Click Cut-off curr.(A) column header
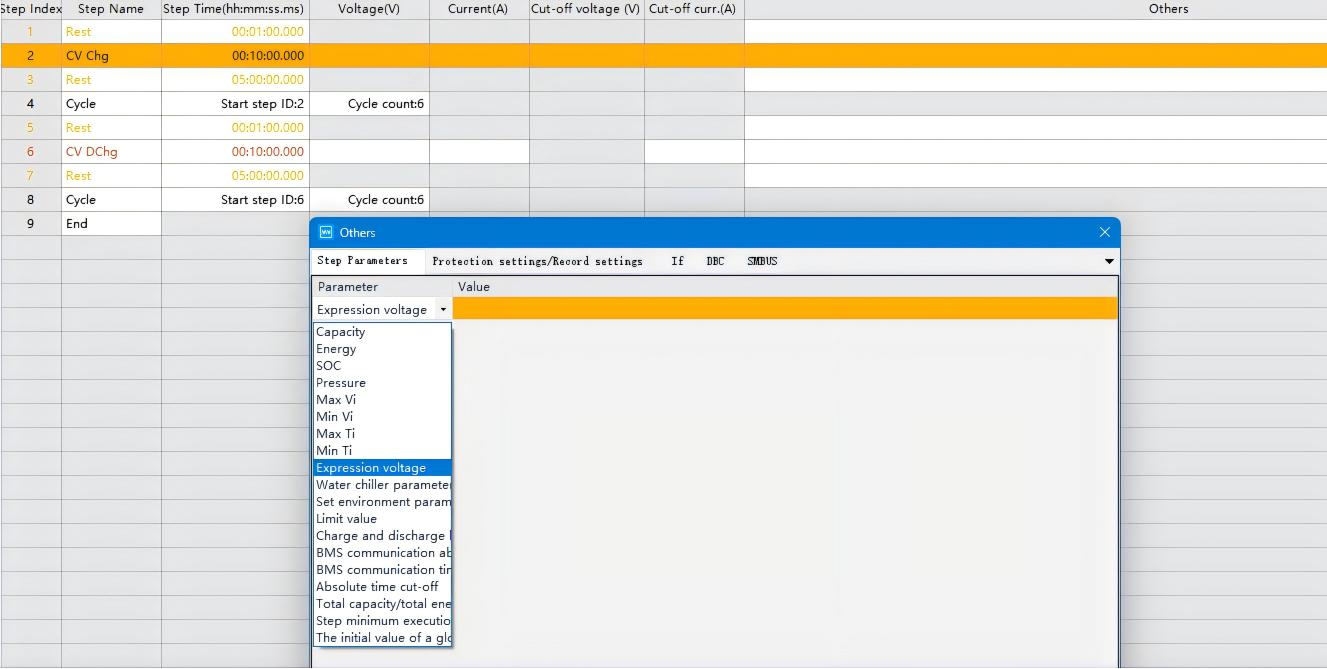This screenshot has width=1327, height=669. 694,9
